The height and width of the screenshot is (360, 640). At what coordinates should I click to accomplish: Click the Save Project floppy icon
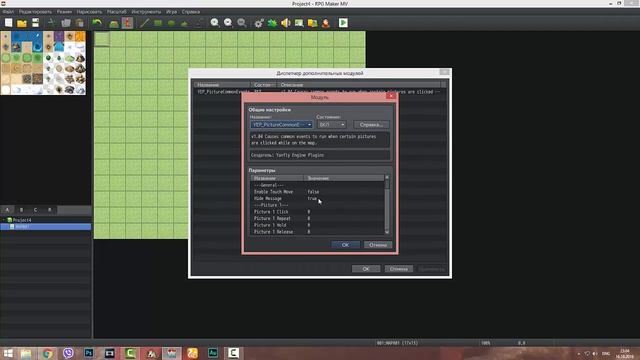36,23
